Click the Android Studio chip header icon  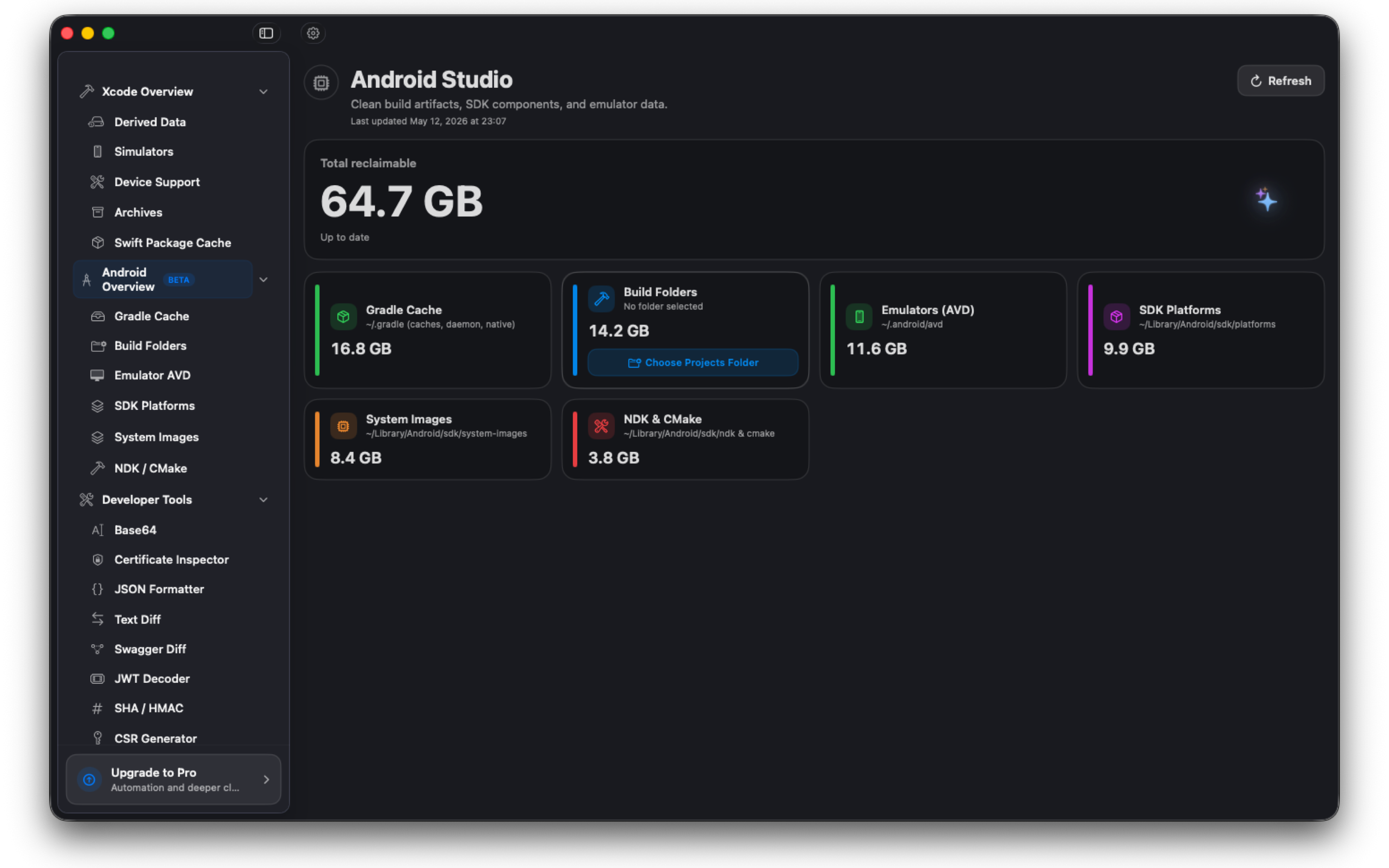(321, 83)
